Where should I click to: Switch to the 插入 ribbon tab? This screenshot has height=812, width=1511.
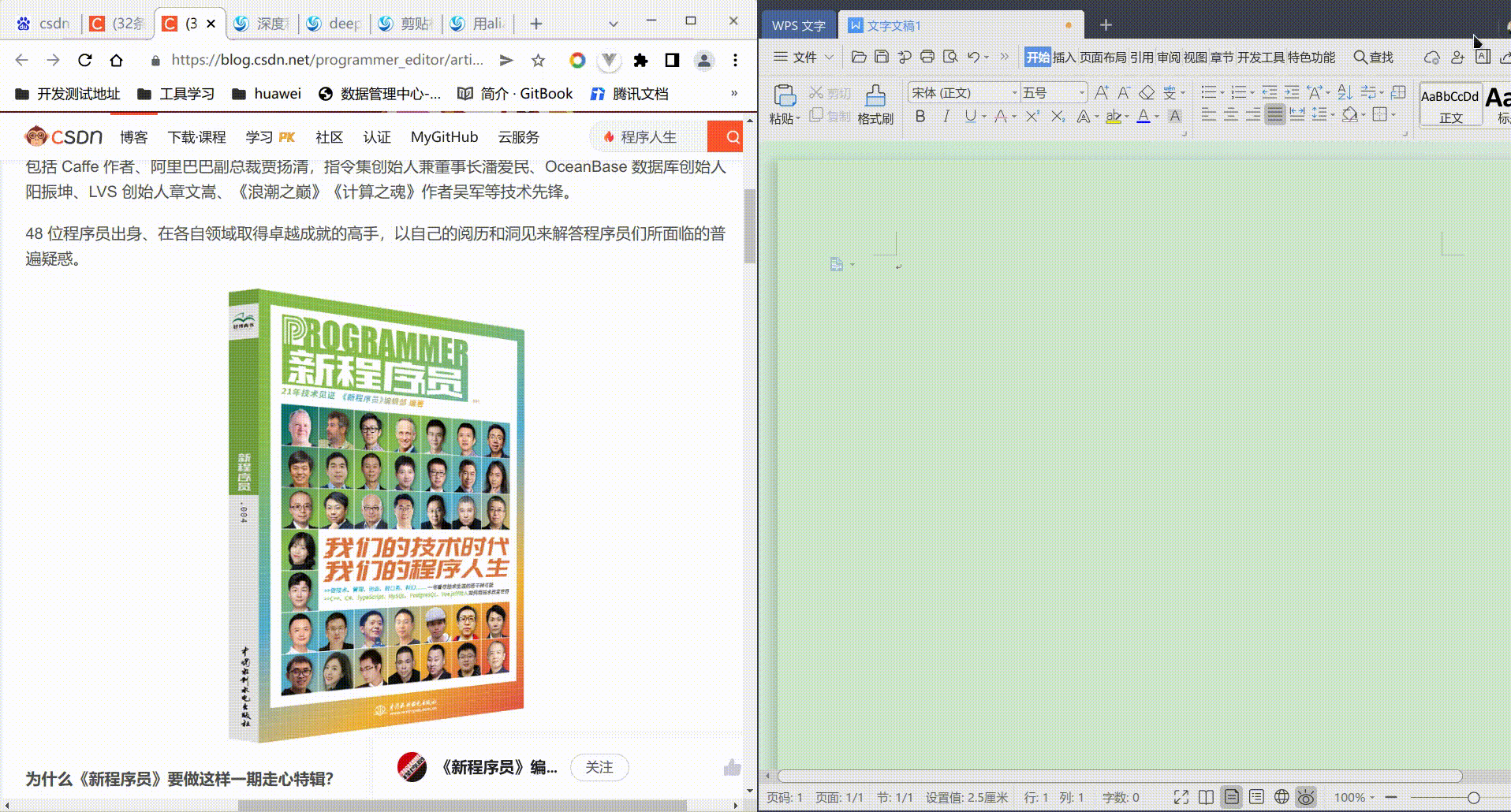tap(1063, 57)
